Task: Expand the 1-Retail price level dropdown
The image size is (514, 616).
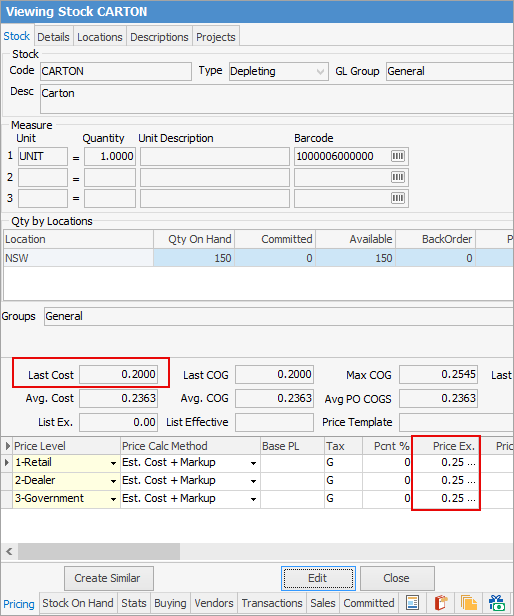Action: point(113,463)
